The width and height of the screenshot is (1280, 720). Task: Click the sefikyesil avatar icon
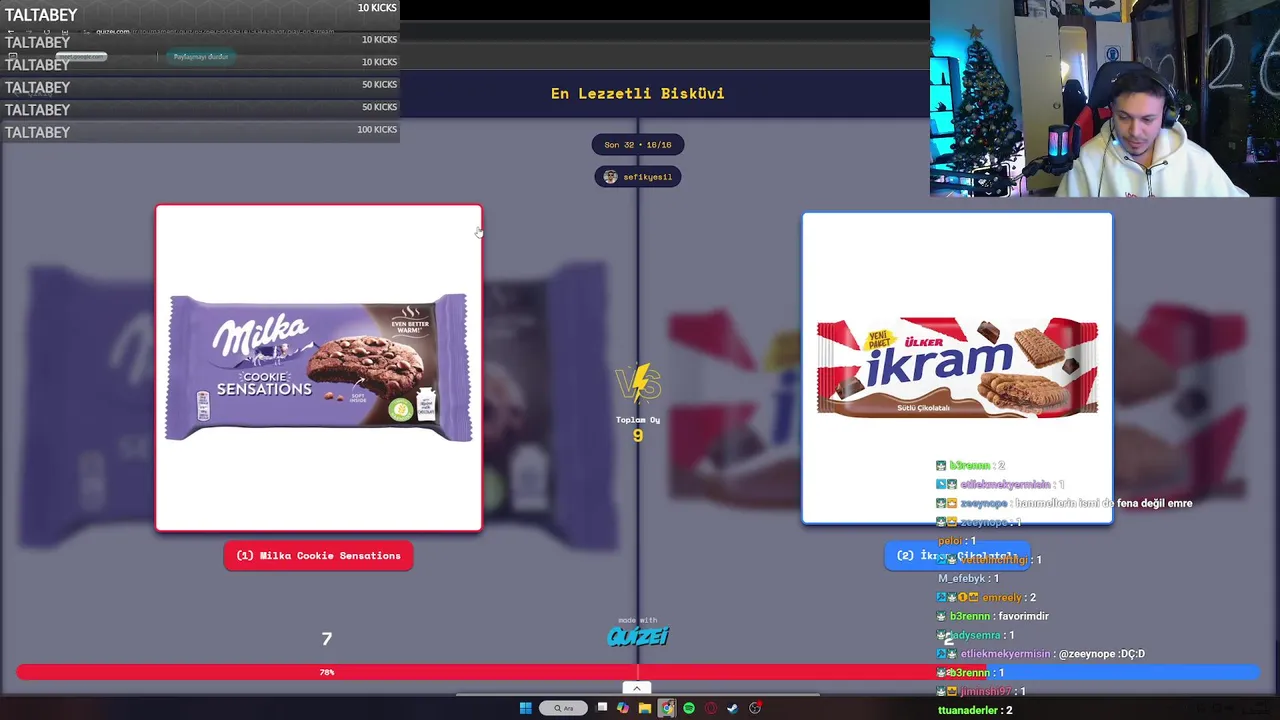click(610, 177)
